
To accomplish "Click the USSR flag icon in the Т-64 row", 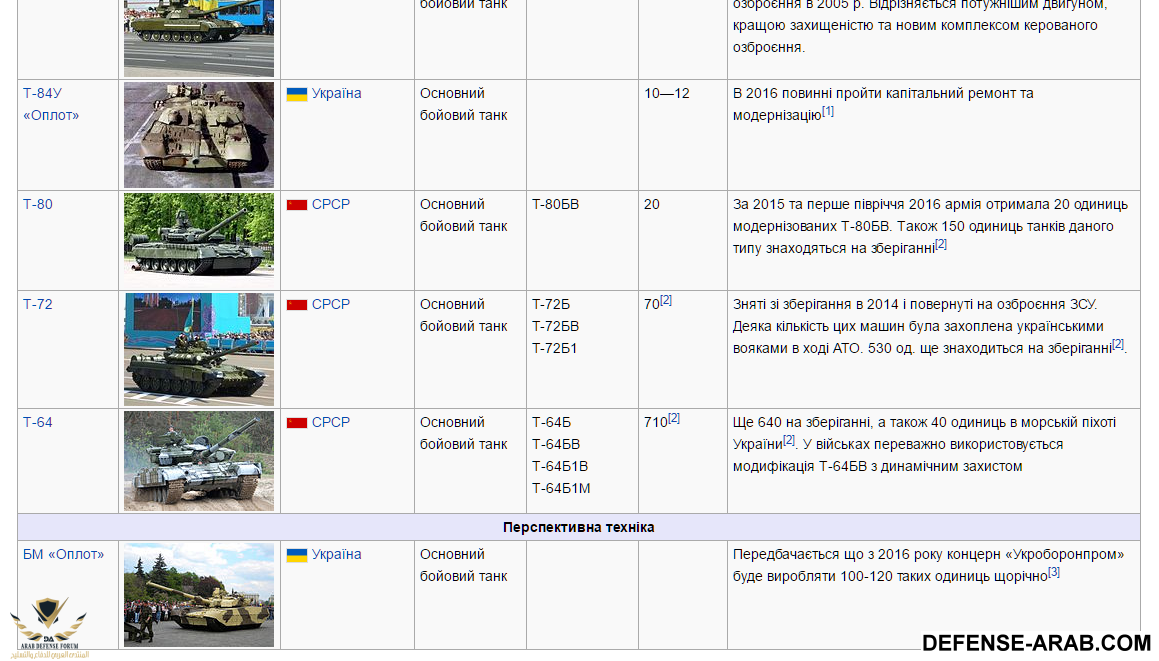I will pyautogui.click(x=296, y=423).
